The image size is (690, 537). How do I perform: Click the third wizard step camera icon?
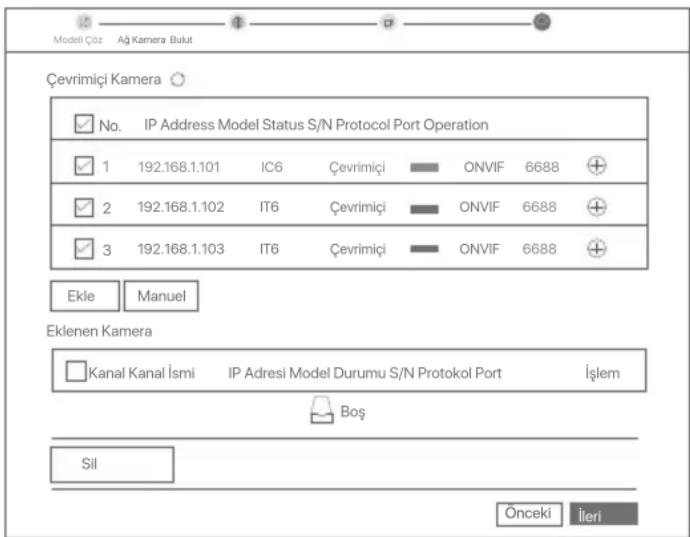click(388, 22)
